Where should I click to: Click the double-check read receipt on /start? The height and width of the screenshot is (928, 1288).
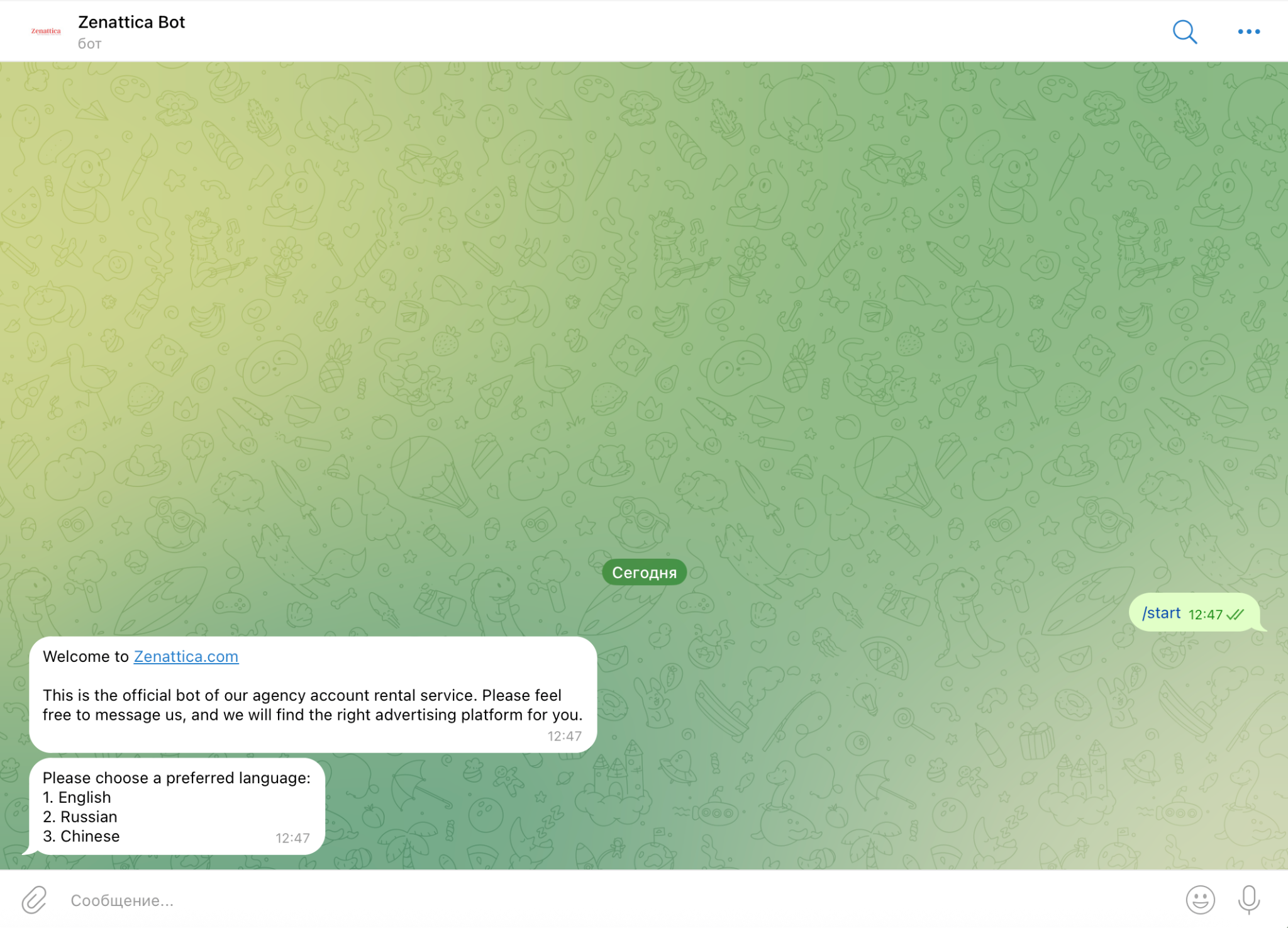(x=1235, y=615)
